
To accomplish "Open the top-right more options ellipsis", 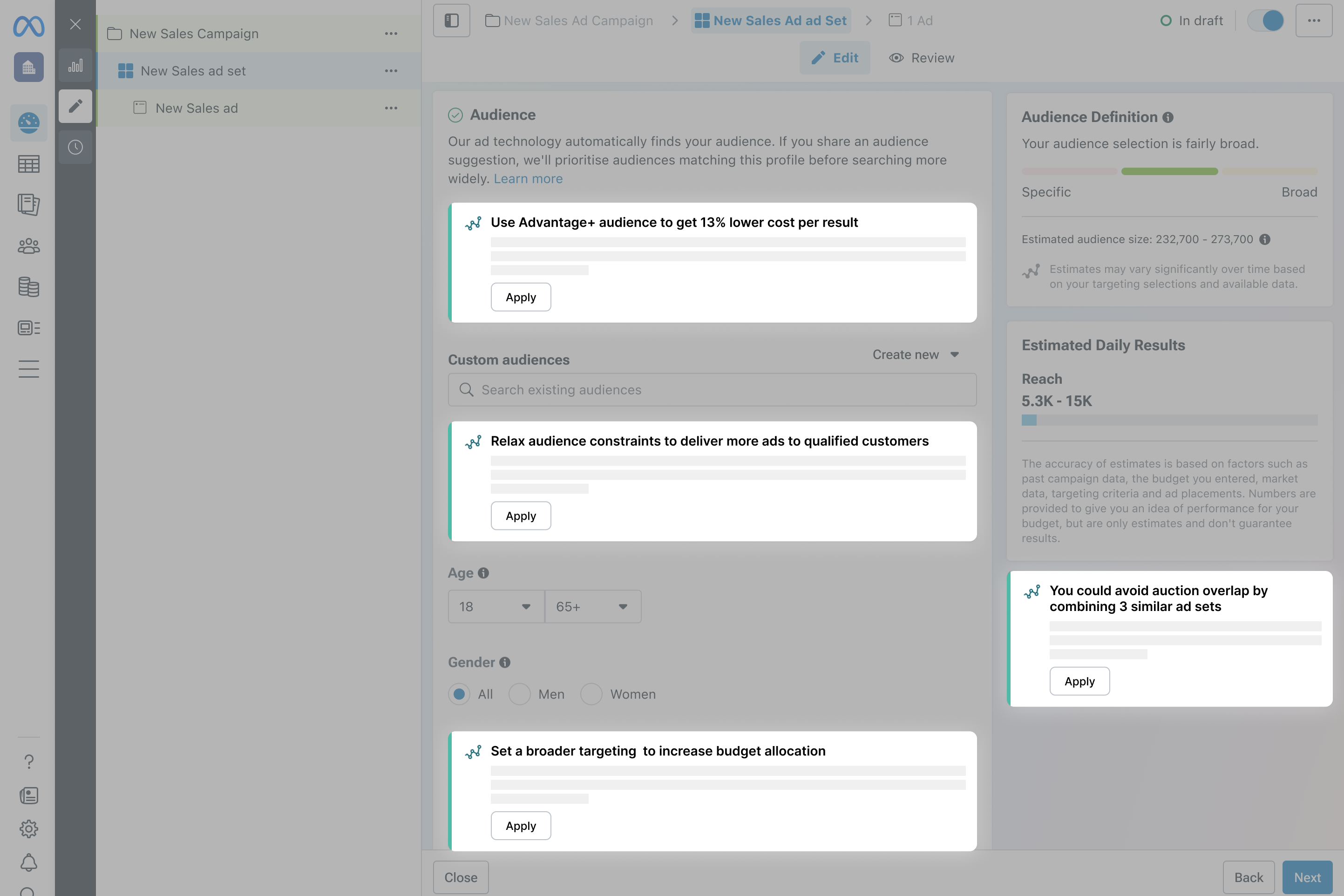I will pos(1314,20).
